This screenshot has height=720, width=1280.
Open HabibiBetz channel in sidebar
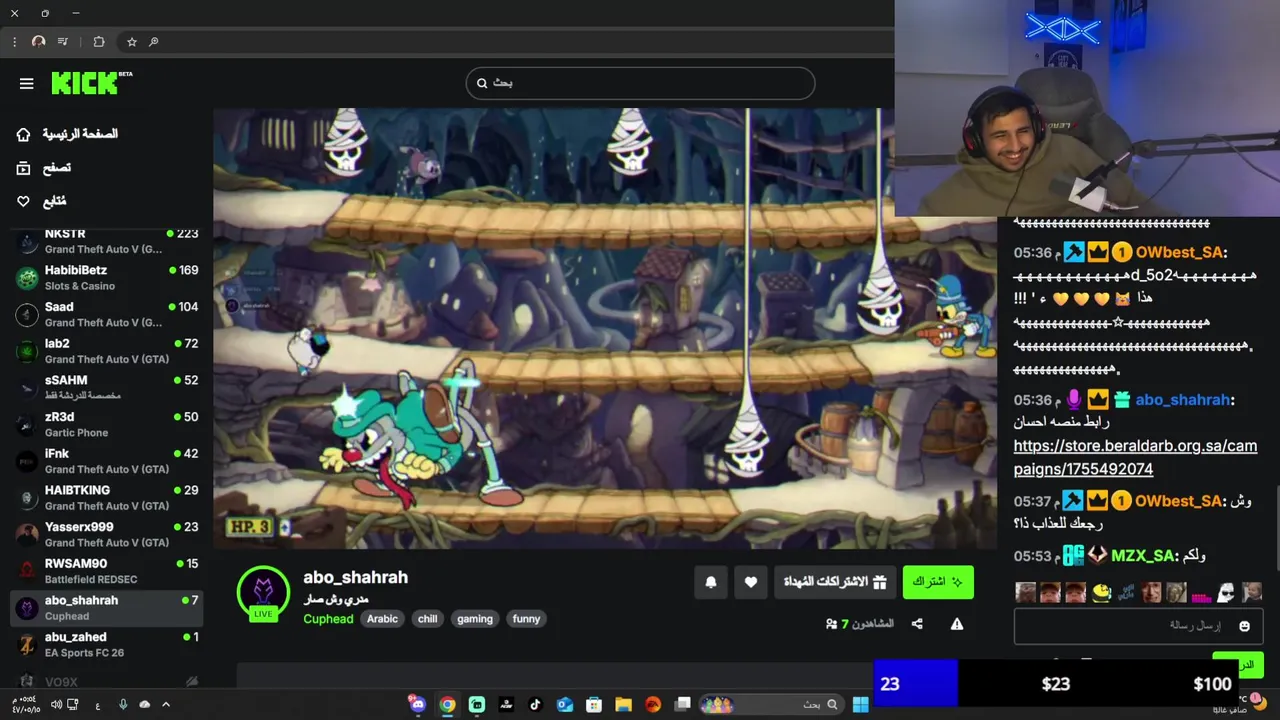106,278
